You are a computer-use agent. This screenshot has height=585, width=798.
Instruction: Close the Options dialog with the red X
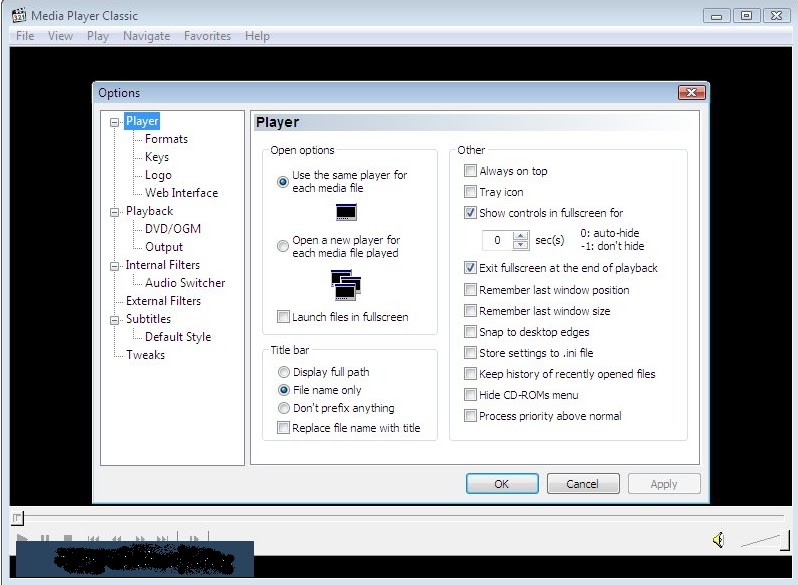[691, 92]
